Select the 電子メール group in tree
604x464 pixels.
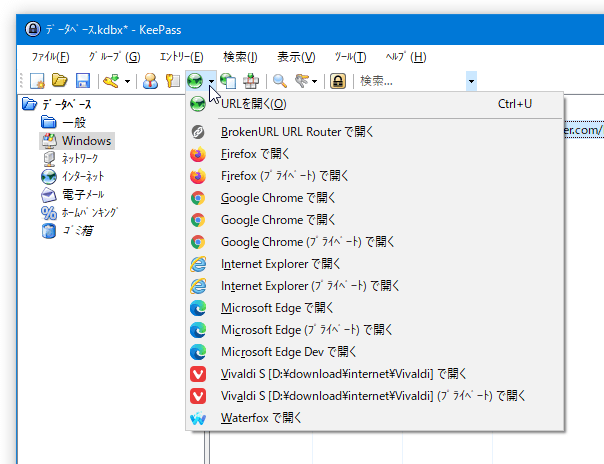pyautogui.click(x=83, y=194)
